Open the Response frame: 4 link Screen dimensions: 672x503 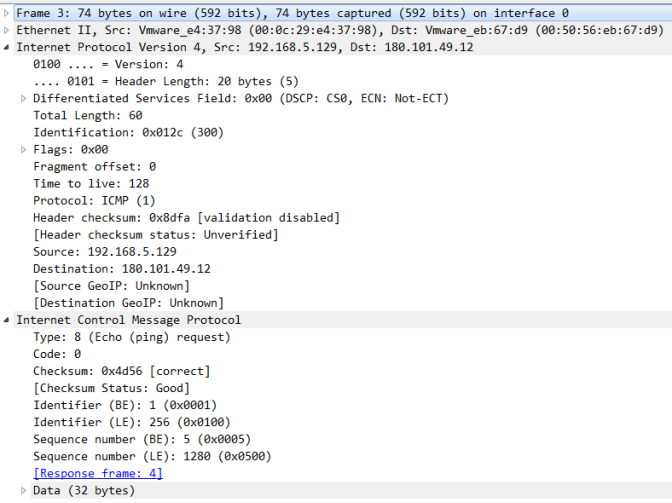click(x=97, y=473)
